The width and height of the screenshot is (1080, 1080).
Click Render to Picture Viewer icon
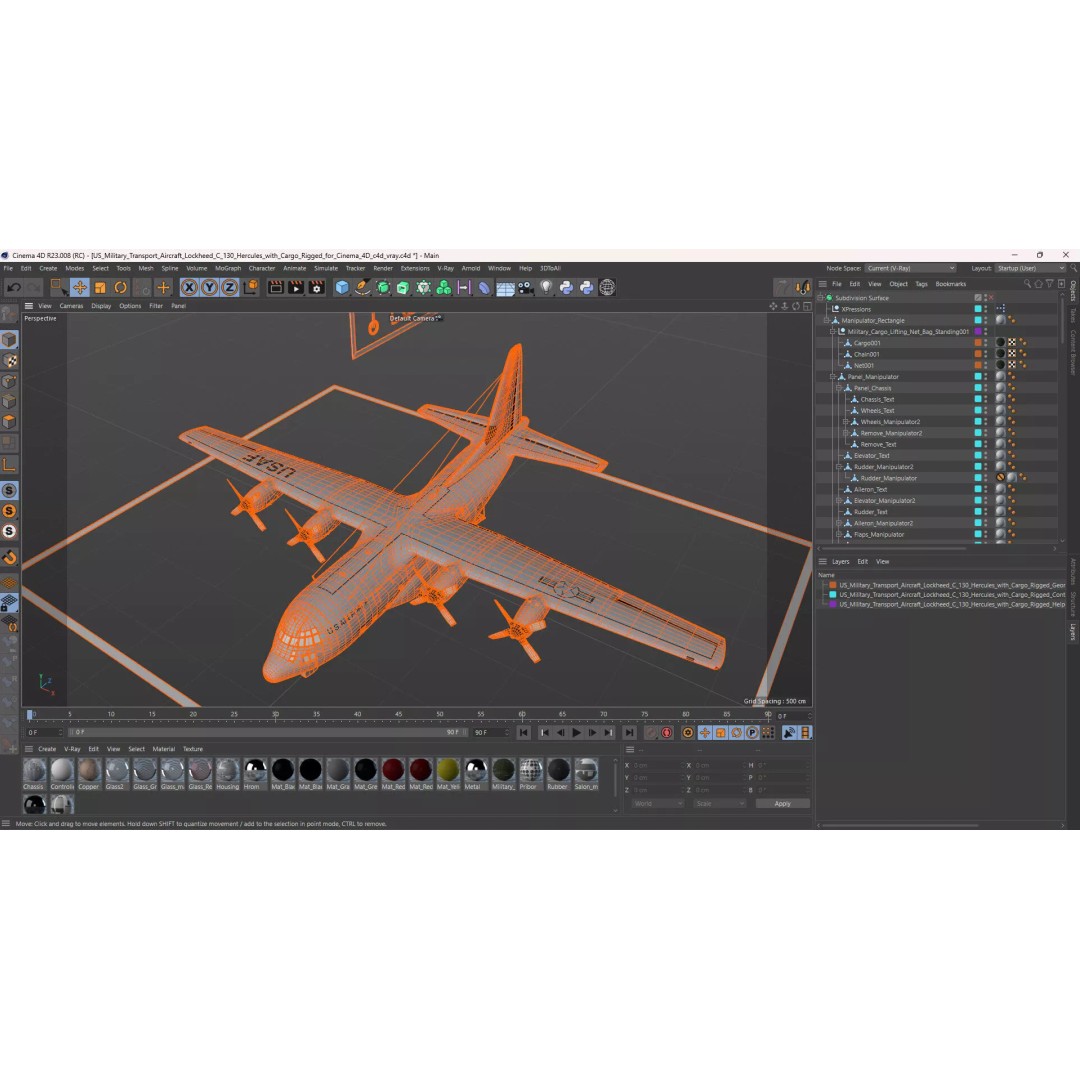296,287
